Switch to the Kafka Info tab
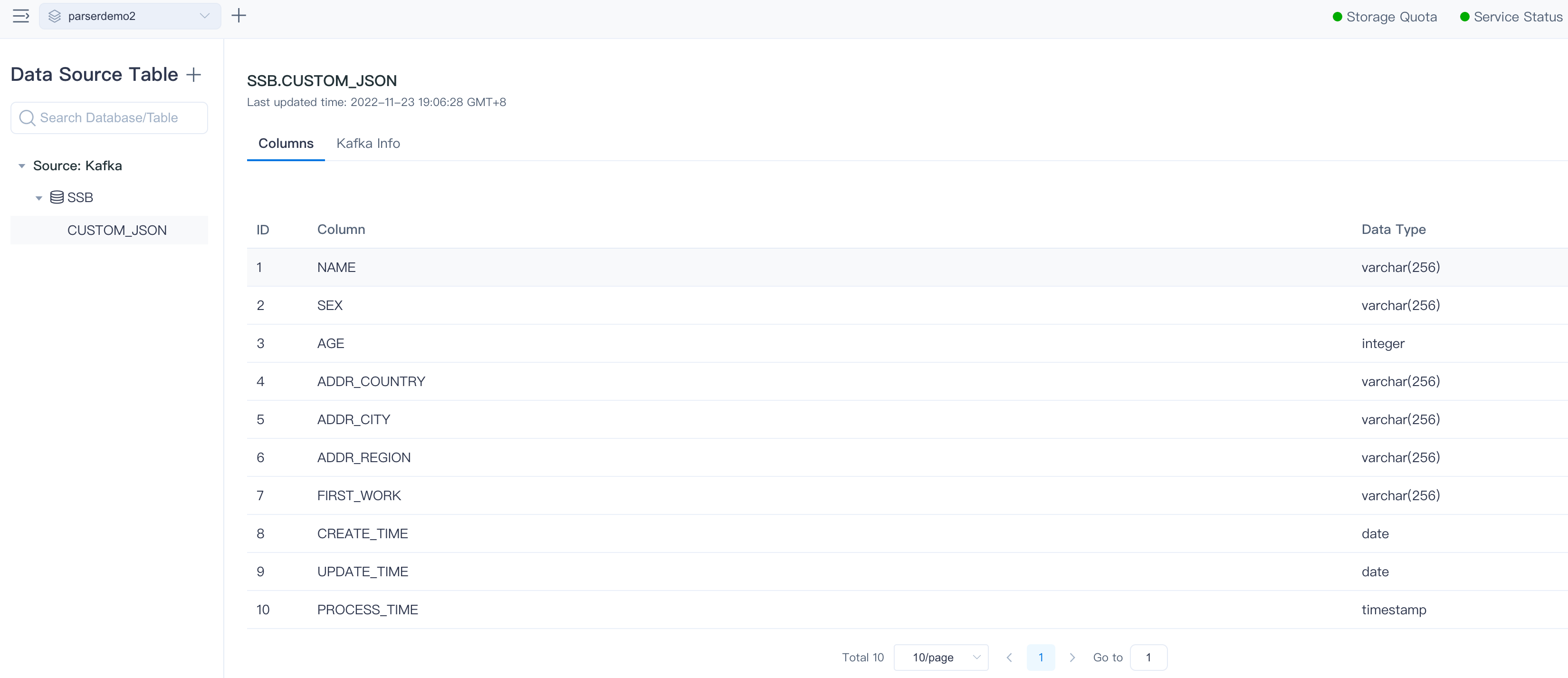This screenshot has height=678, width=1568. [x=368, y=143]
